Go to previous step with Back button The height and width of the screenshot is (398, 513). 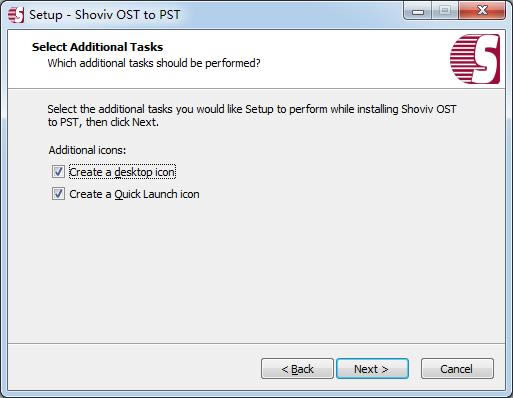coord(297,369)
